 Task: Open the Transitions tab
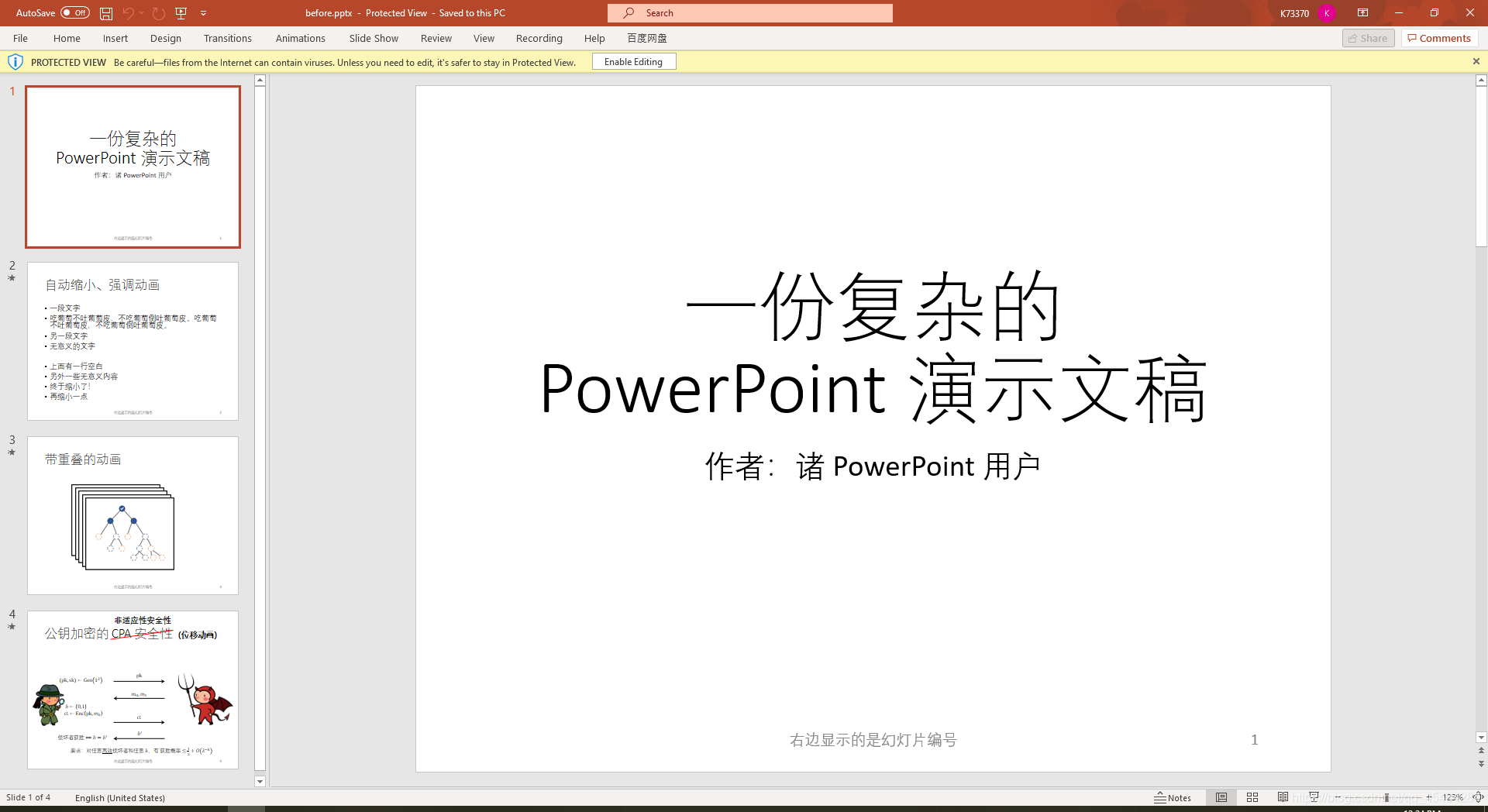228,38
